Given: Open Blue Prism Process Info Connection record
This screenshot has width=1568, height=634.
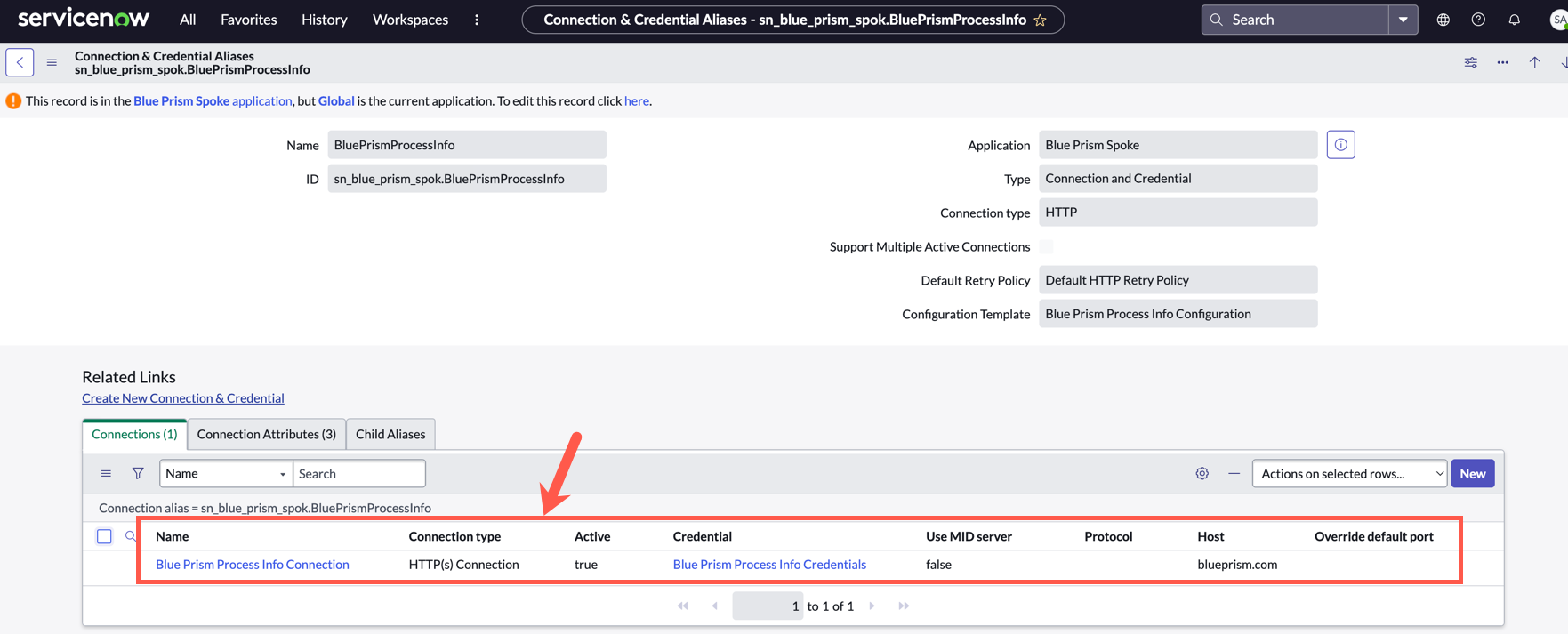Looking at the screenshot, I should [253, 565].
